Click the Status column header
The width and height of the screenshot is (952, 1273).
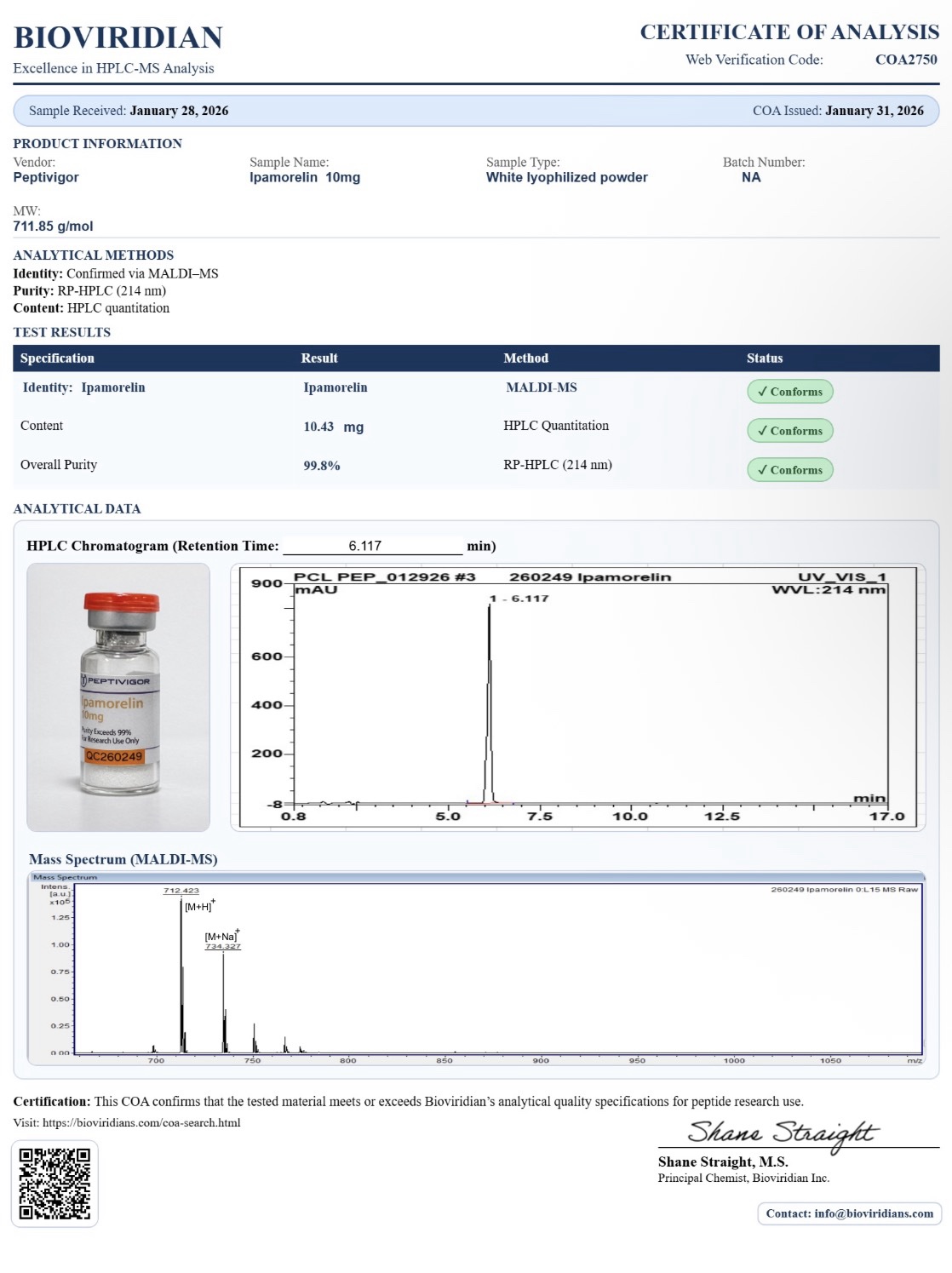[764, 358]
